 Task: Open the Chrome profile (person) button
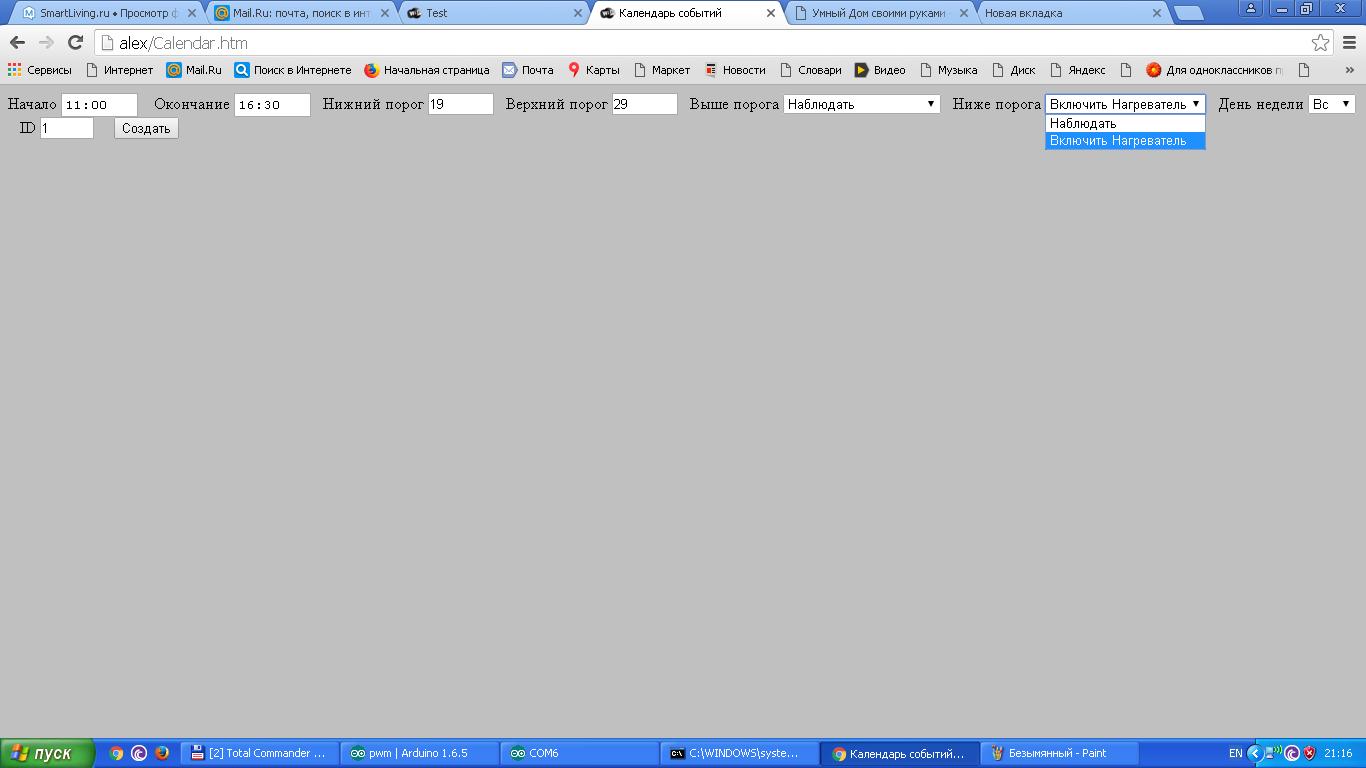pyautogui.click(x=1251, y=8)
